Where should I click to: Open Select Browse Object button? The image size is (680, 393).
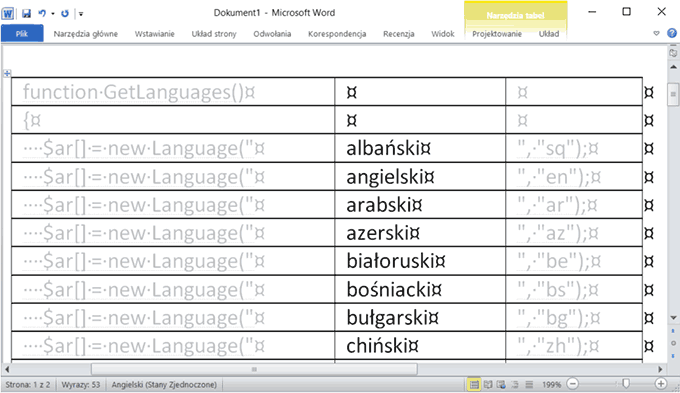pos(673,343)
